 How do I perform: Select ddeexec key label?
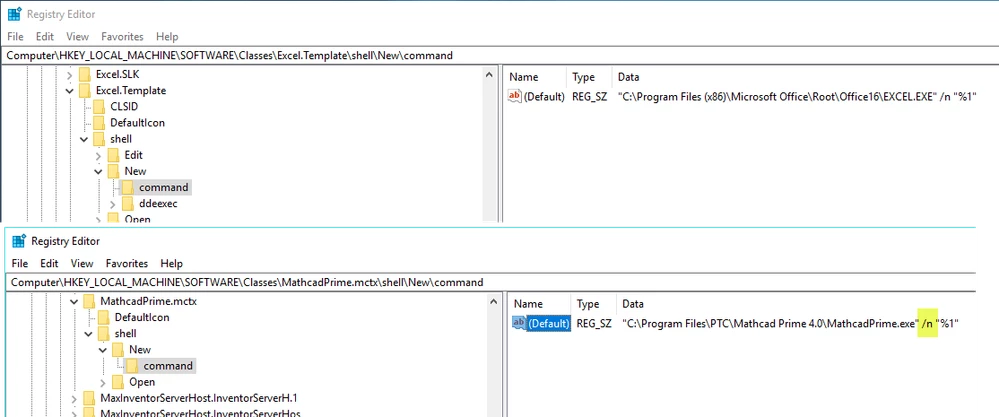coord(158,204)
